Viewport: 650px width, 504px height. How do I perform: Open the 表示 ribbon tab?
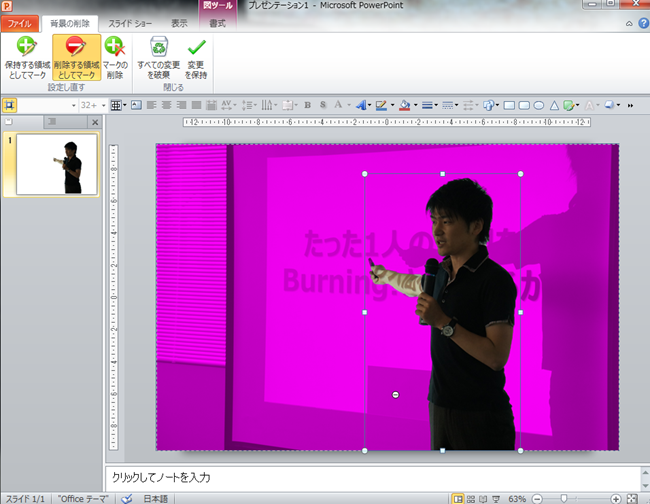(179, 22)
